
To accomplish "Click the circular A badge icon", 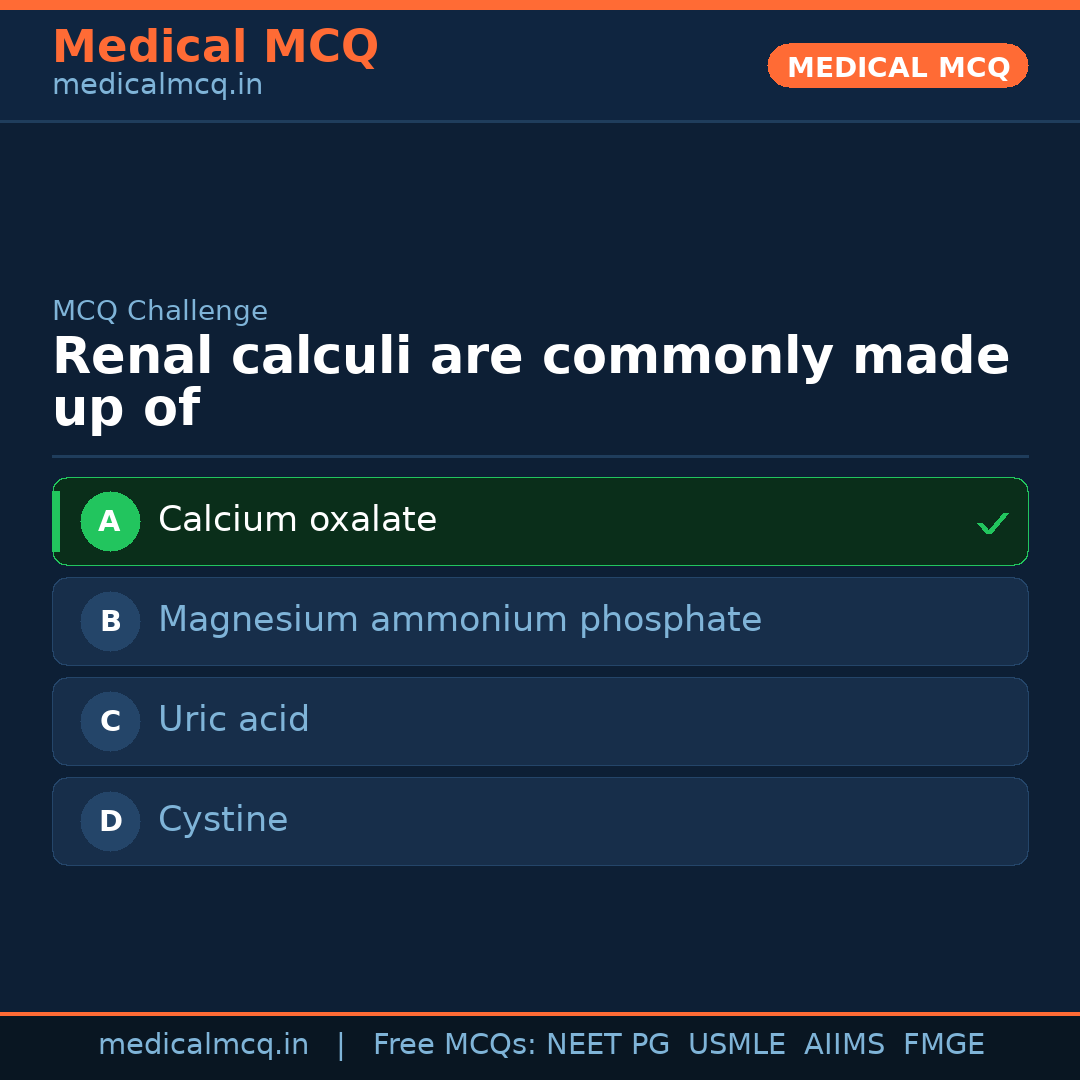I will 110,521.
